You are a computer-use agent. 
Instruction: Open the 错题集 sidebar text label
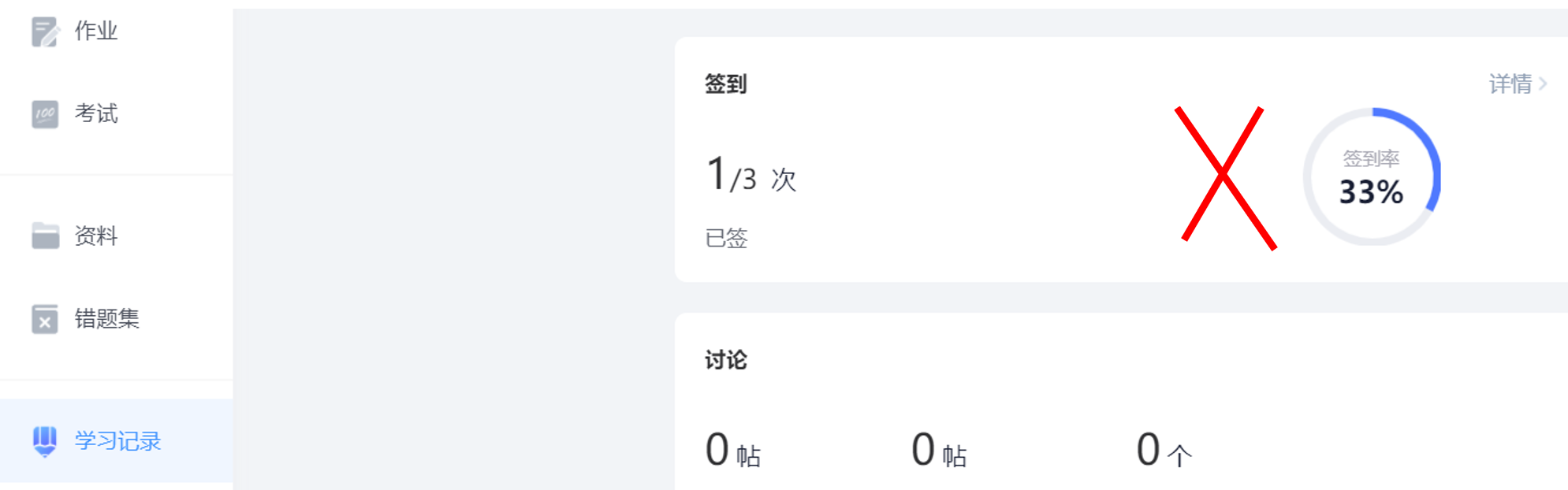point(107,319)
